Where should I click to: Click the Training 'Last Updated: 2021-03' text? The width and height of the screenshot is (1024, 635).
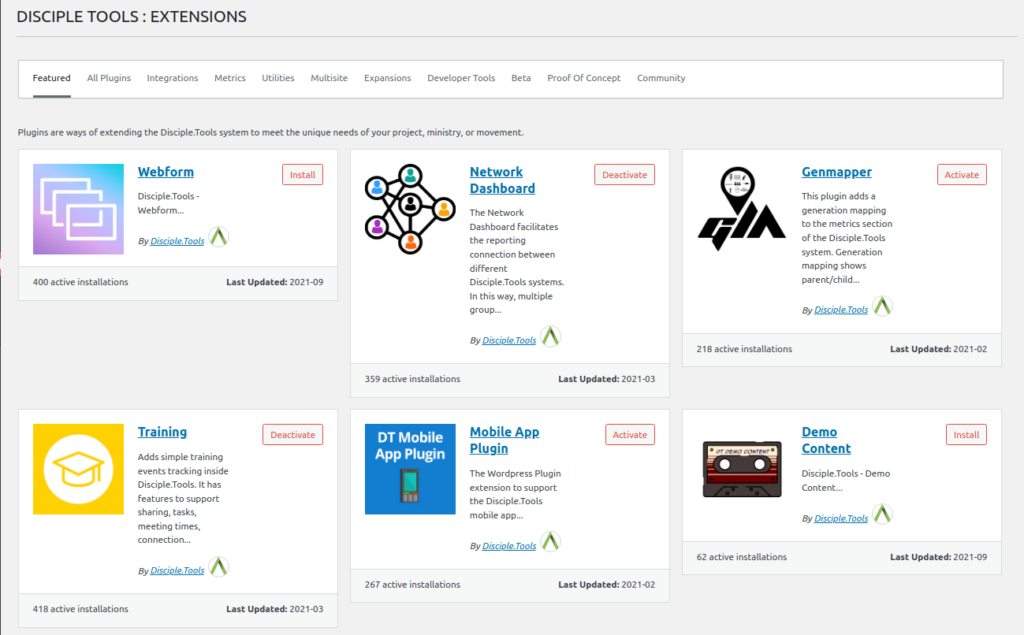click(x=275, y=609)
